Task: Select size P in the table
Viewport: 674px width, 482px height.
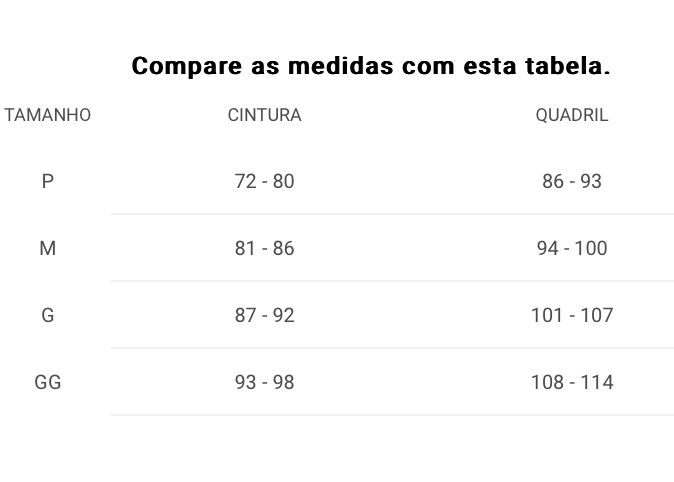Action: coord(48,181)
